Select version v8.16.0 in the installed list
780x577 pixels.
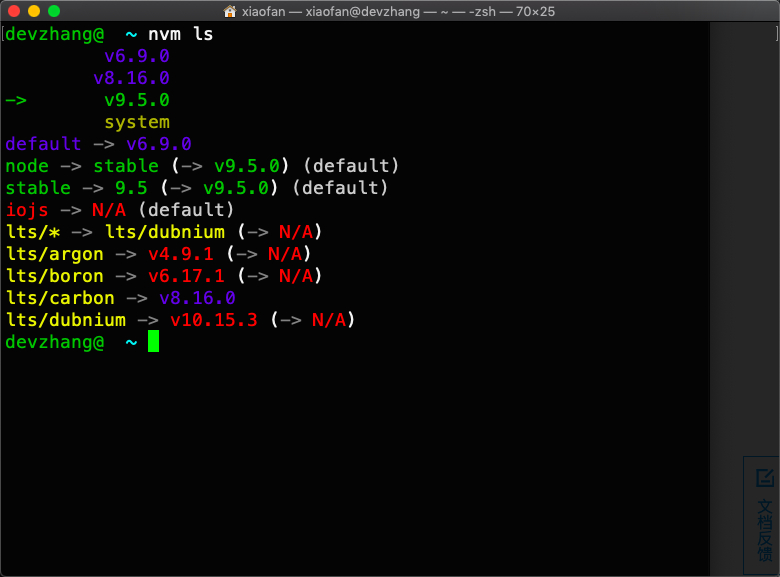131,78
